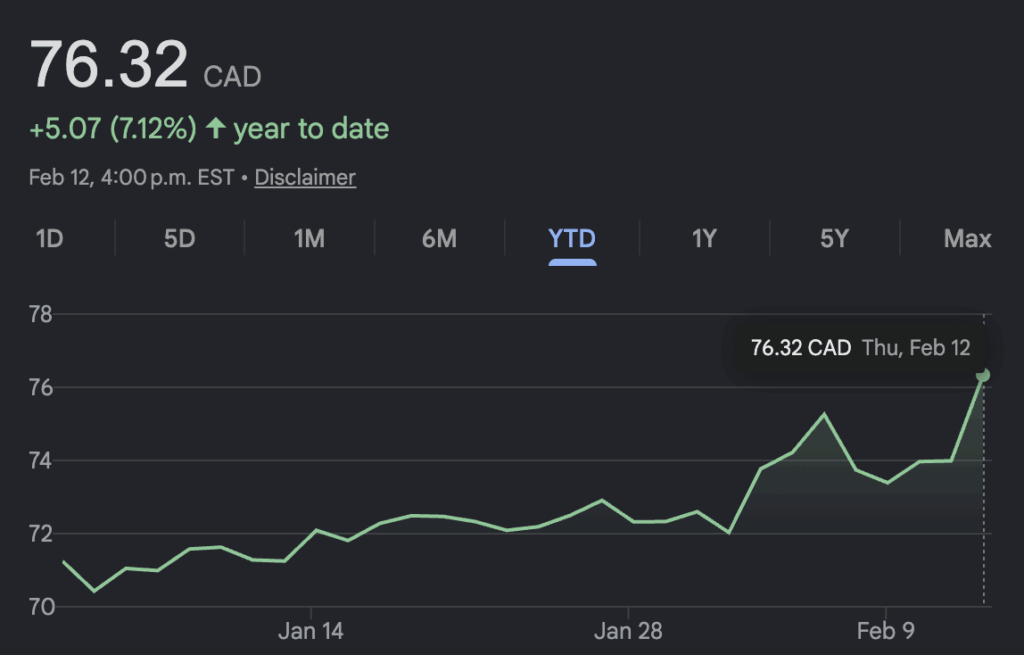The image size is (1024, 655).
Task: Click the Jan 14 date axis label
Action: tap(311, 631)
